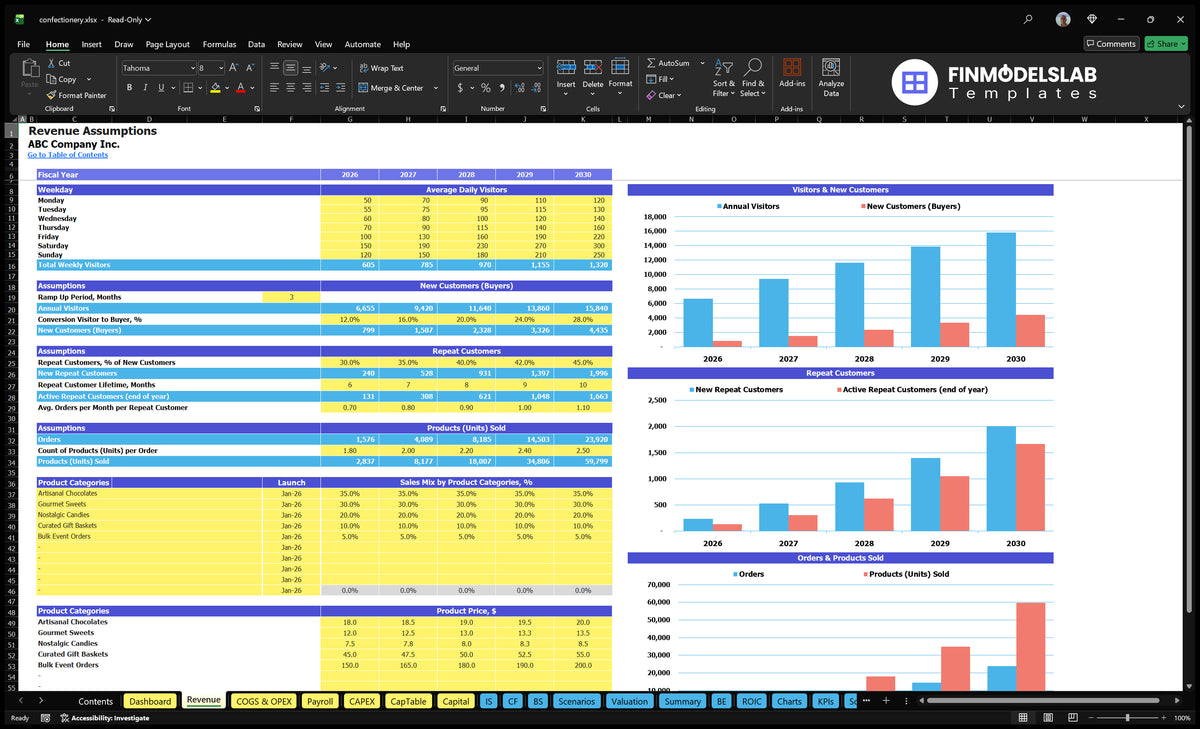Open the Page Layout ribbon tab

(167, 44)
